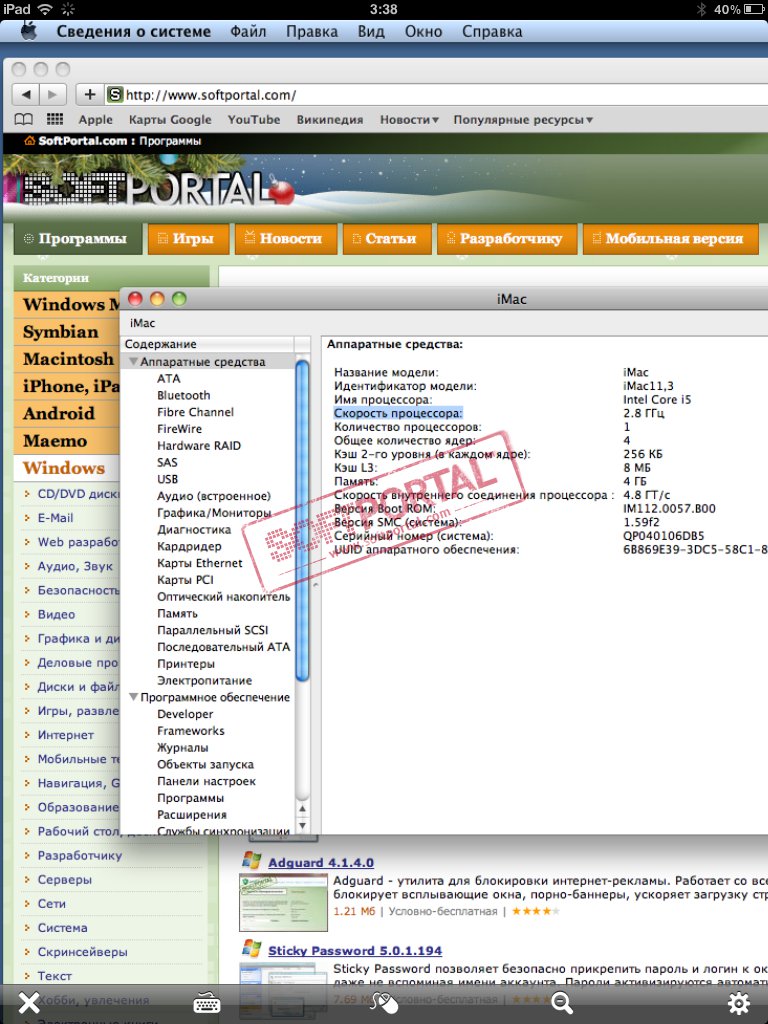Open Сведения о системе application menu
The image size is (768, 1024).
(133, 31)
